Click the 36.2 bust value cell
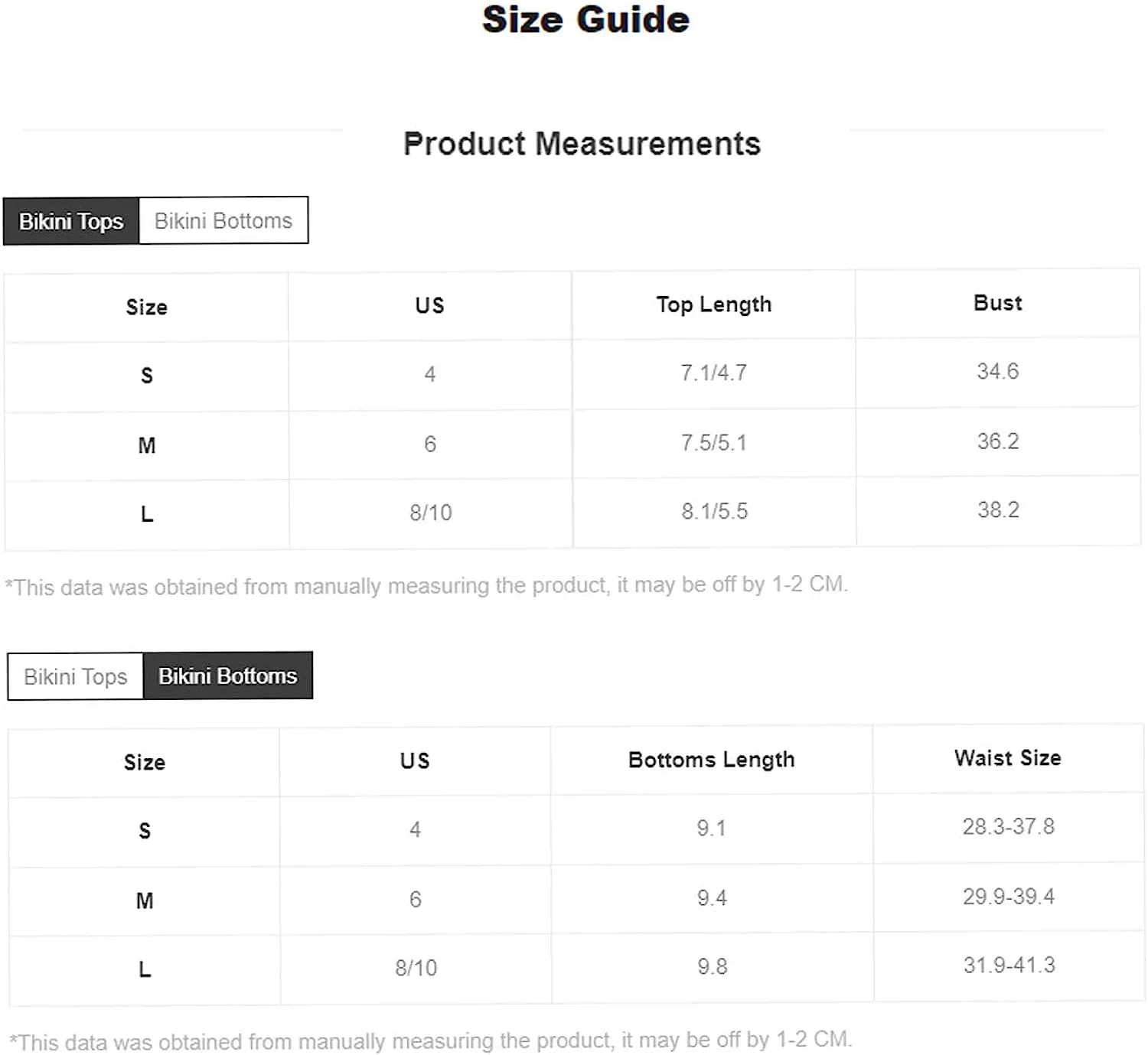The image size is (1148, 1055). [x=998, y=441]
